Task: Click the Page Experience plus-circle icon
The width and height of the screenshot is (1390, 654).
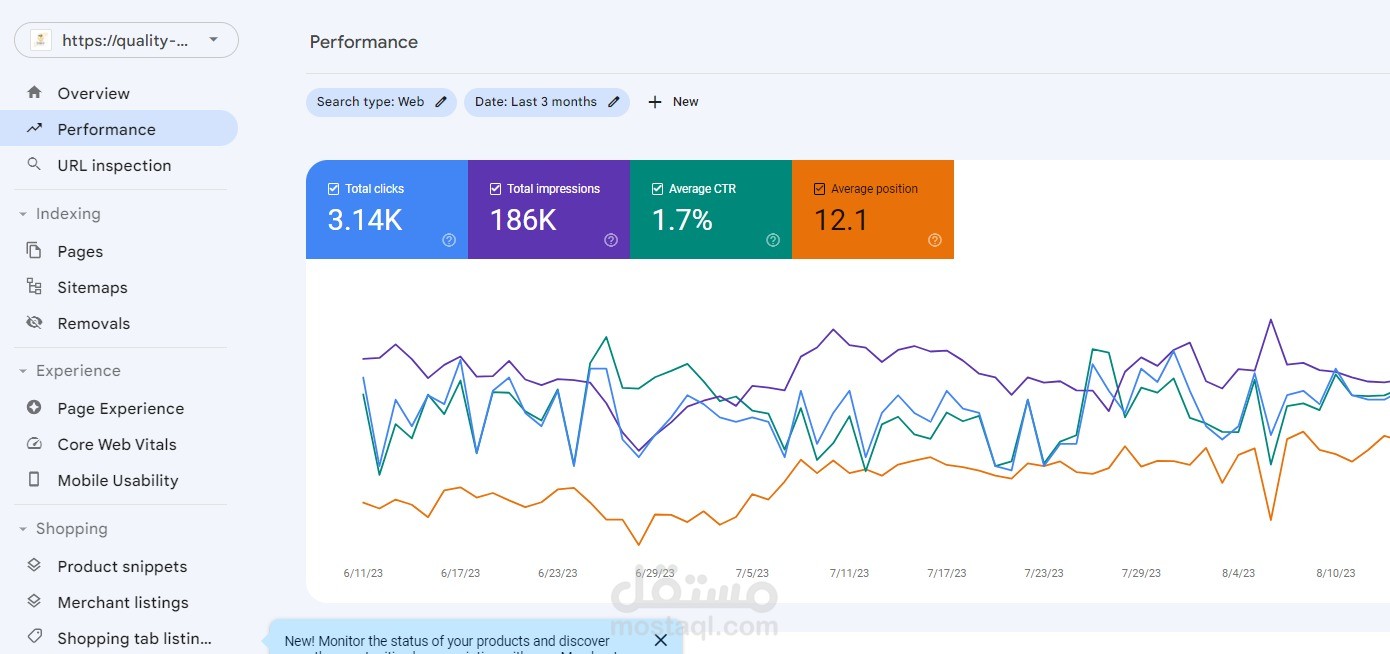Action: 34,408
